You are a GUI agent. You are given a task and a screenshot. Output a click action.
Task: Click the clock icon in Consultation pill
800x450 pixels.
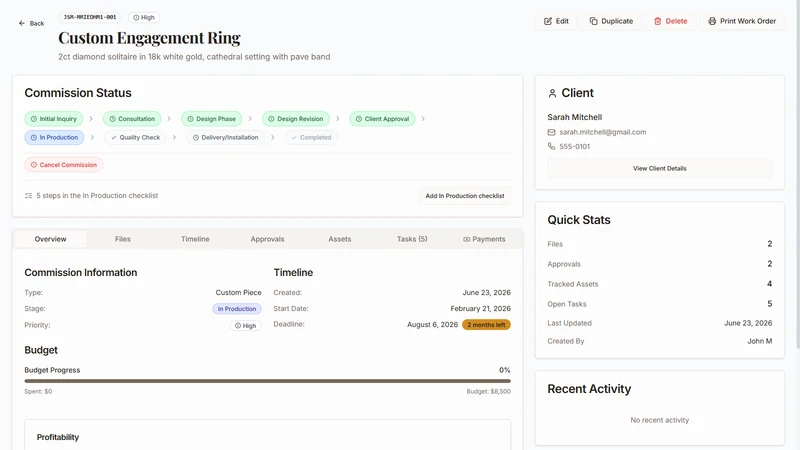pyautogui.click(x=112, y=119)
